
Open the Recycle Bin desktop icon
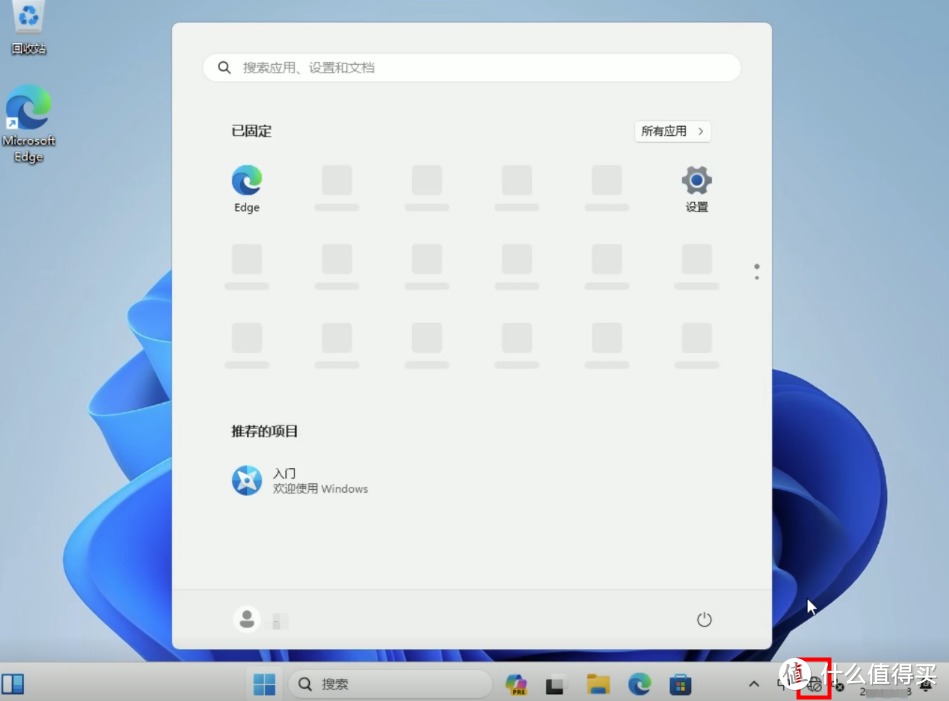pos(28,28)
